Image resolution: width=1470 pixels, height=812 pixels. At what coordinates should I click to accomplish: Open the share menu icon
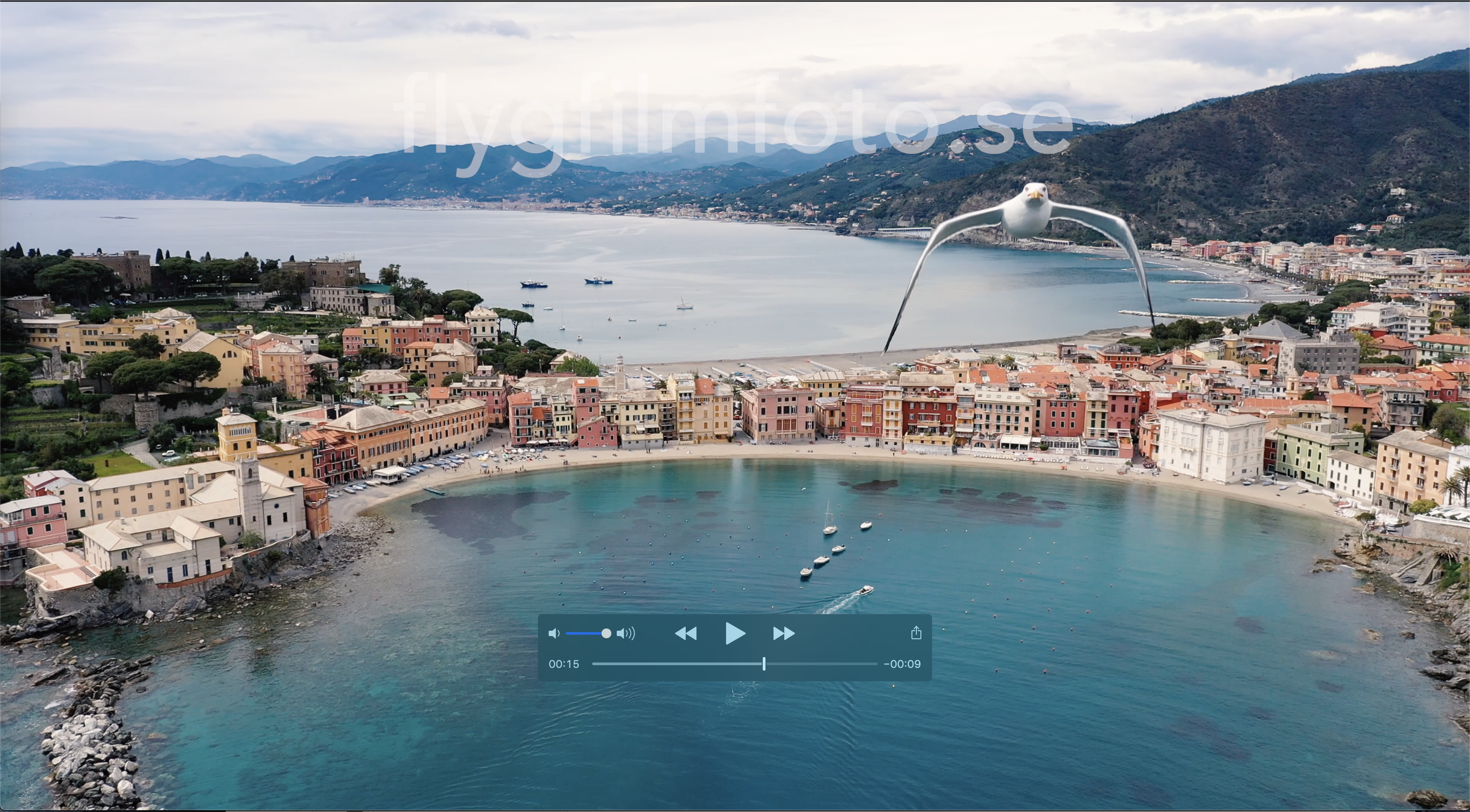916,633
